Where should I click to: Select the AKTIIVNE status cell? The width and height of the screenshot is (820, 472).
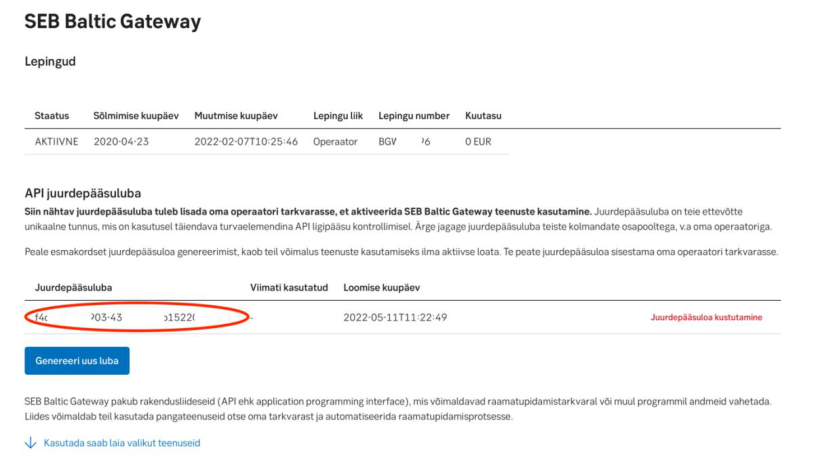56,142
